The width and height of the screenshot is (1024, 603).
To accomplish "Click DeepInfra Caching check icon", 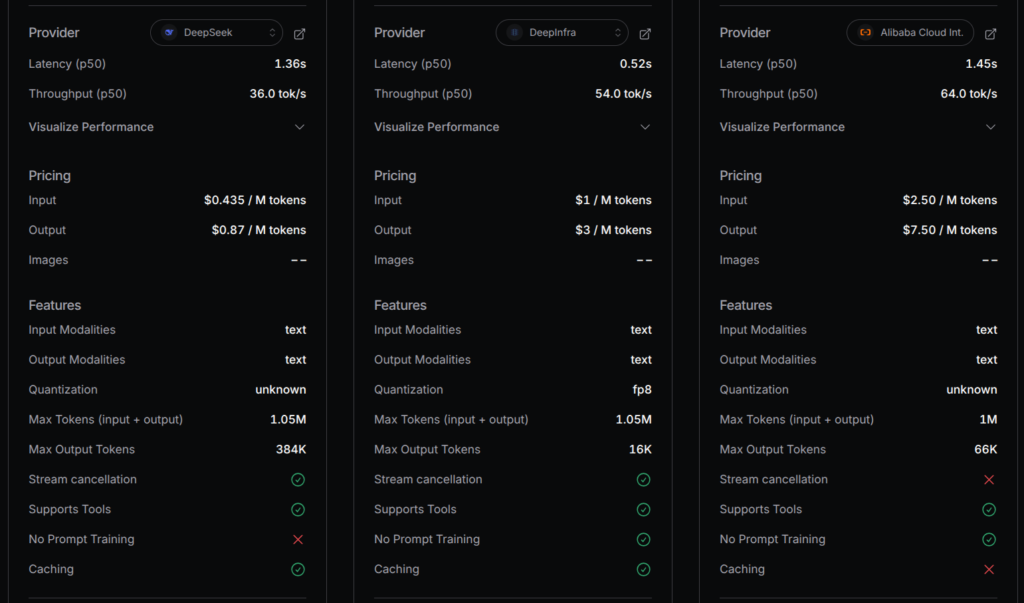I will click(x=643, y=570).
